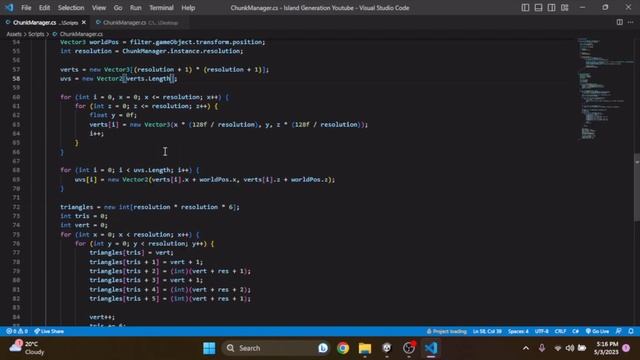This screenshot has width=640, height=360.
Task: Click the Split Editor Right icon
Action: (x=620, y=22)
